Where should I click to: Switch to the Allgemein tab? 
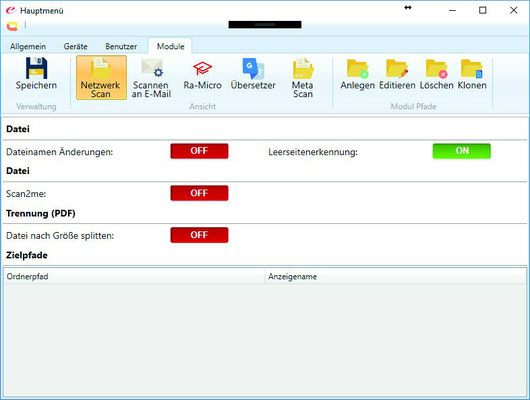(x=28, y=46)
